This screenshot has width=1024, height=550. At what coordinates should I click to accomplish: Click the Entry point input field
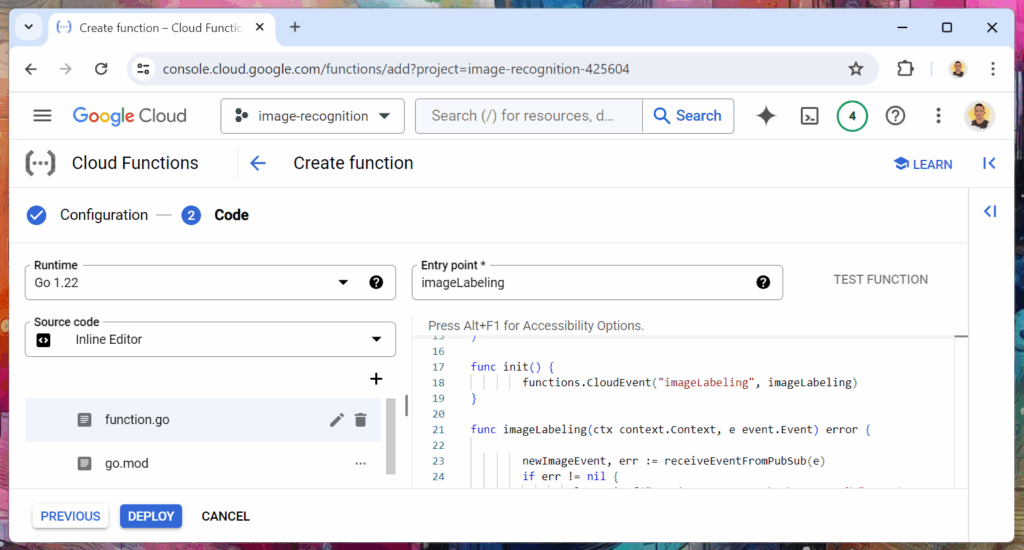[585, 283]
